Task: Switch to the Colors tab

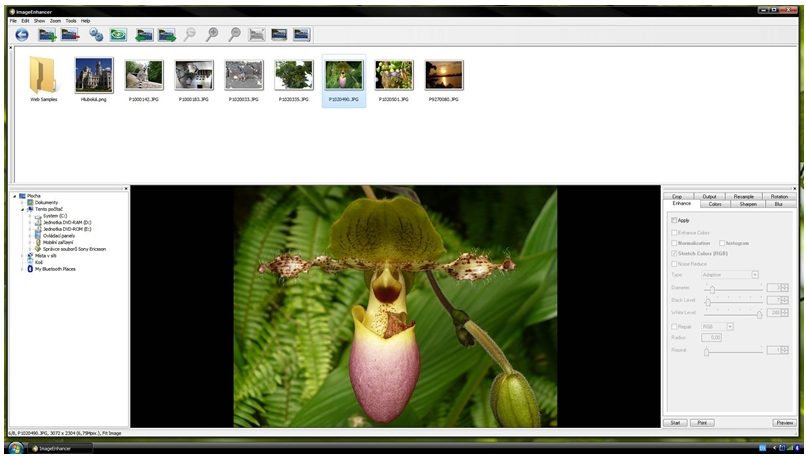Action: [715, 204]
